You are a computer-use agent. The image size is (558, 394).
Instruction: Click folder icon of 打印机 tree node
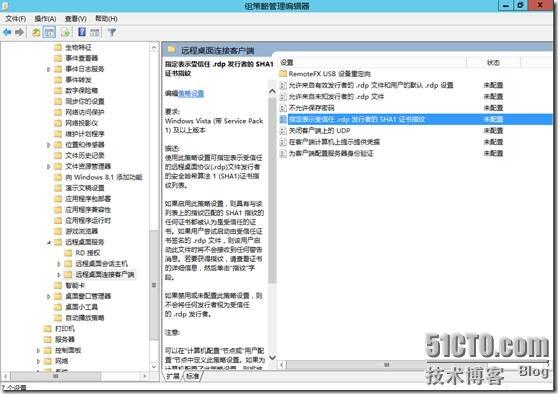pyautogui.click(x=48, y=329)
